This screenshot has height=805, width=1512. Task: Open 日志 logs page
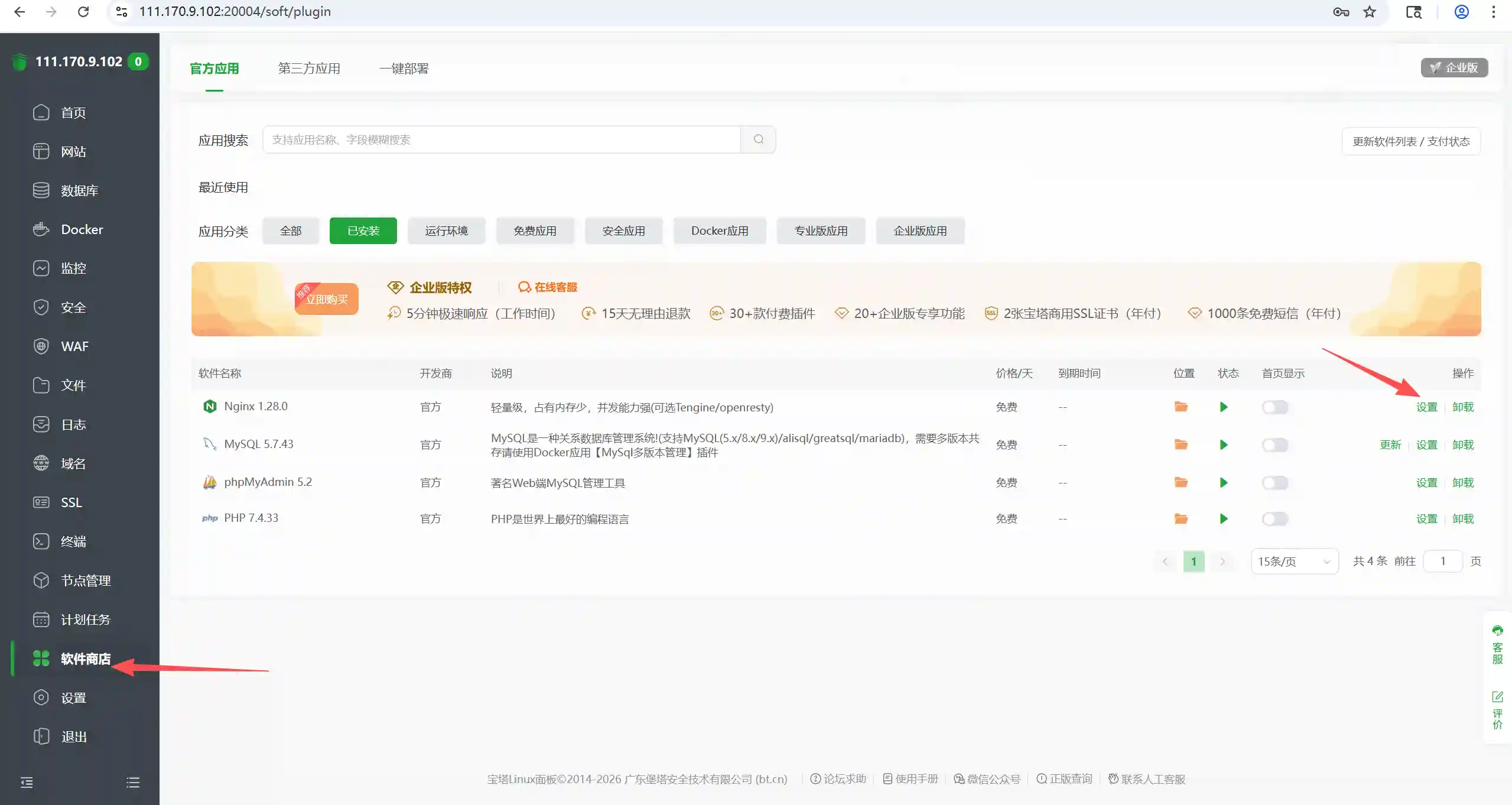click(x=73, y=424)
